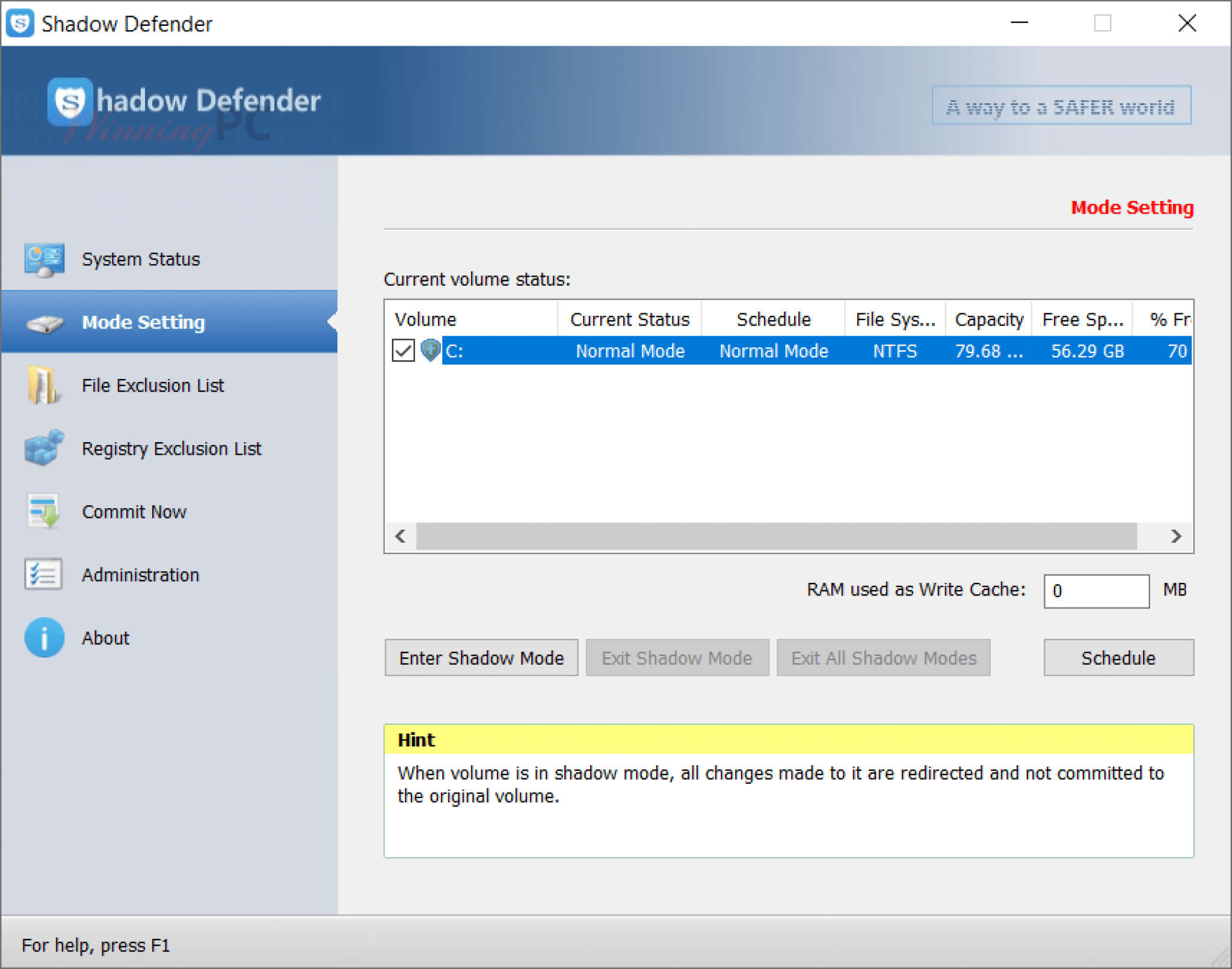Click the RAM write cache input field
Screen dimensions: 1232x969
tap(1096, 591)
